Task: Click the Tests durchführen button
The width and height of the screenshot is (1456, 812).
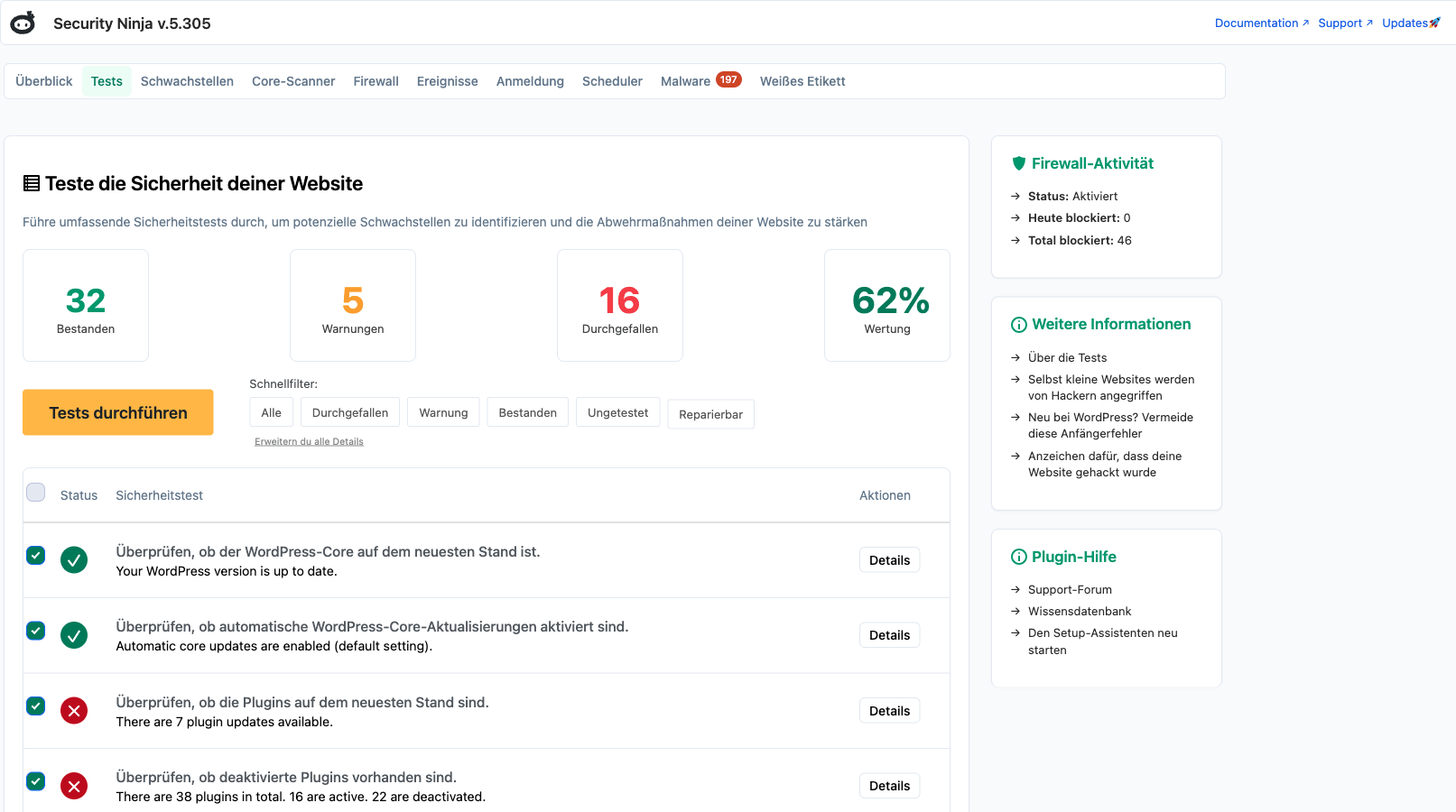Action: (x=118, y=412)
